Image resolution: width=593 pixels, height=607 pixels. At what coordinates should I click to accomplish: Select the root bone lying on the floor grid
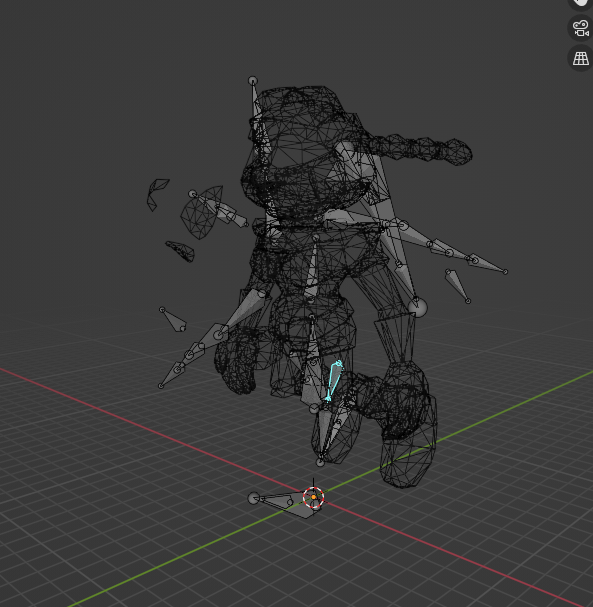pyautogui.click(x=285, y=503)
